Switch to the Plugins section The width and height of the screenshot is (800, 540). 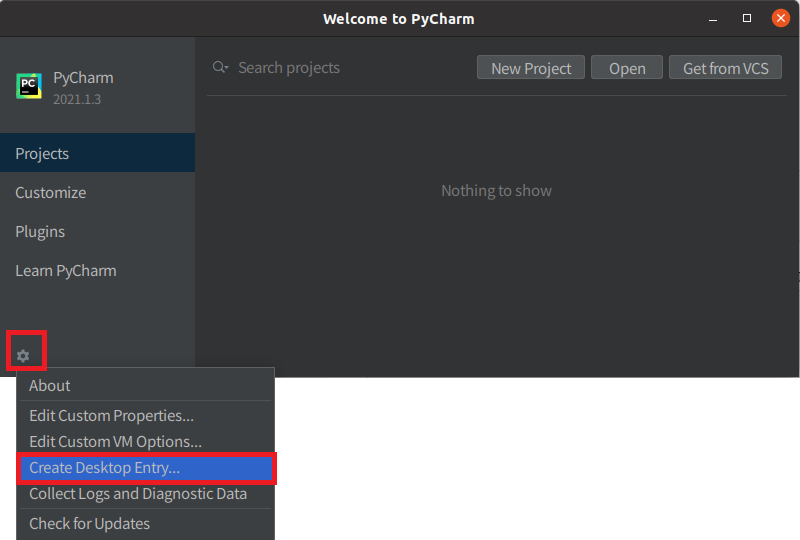coord(97,231)
